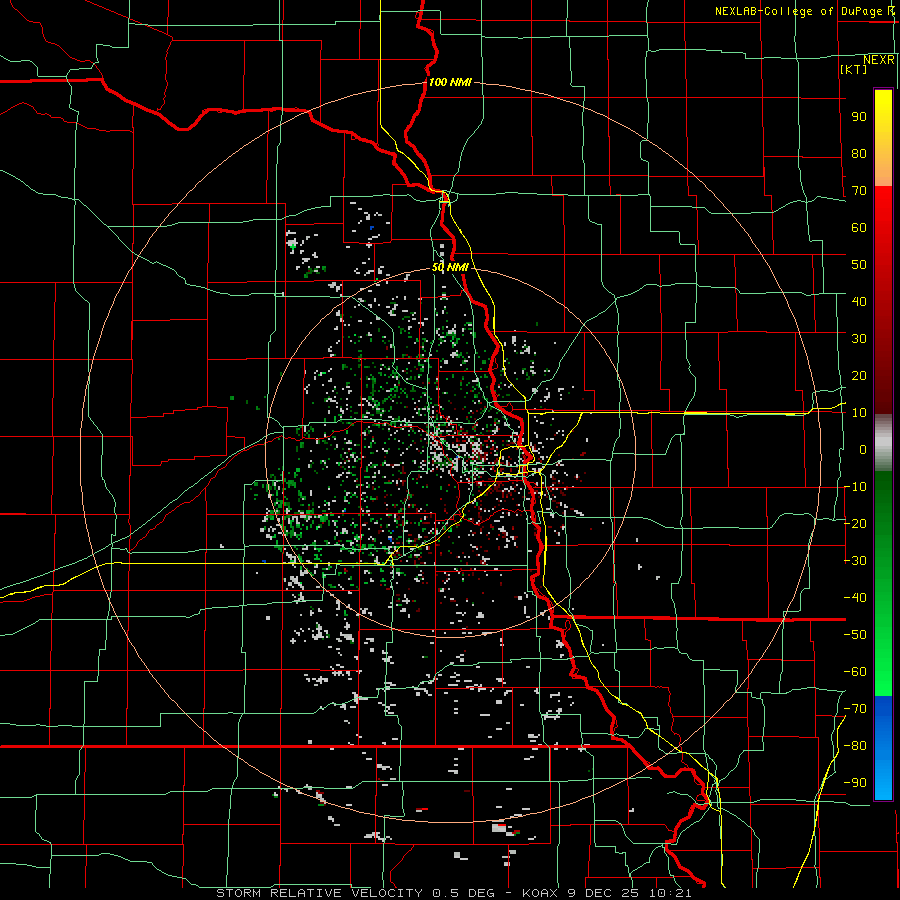Click the grey zero-velocity segment of color bar

[x=883, y=443]
